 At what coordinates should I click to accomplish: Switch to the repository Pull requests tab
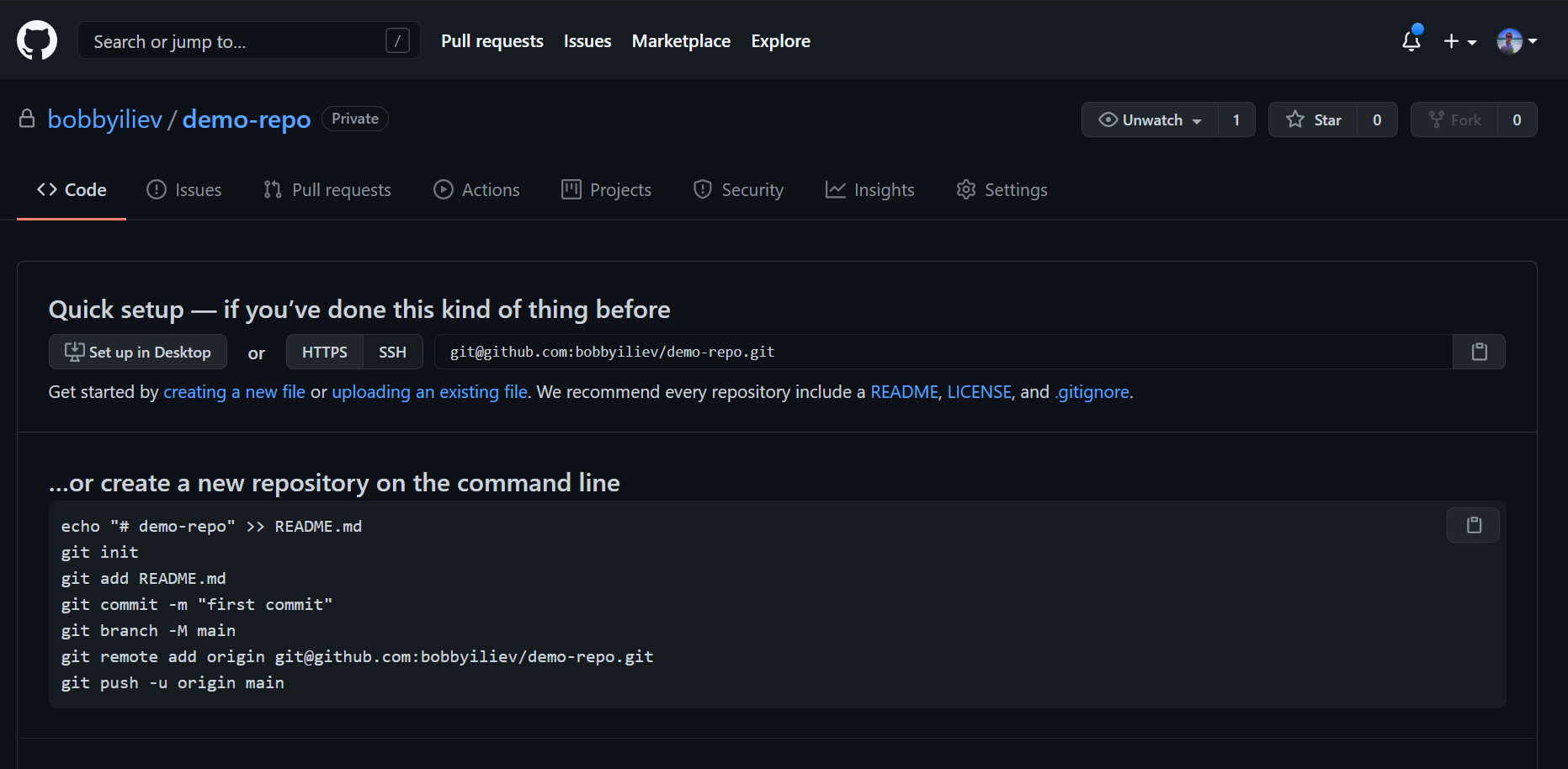[x=327, y=190]
